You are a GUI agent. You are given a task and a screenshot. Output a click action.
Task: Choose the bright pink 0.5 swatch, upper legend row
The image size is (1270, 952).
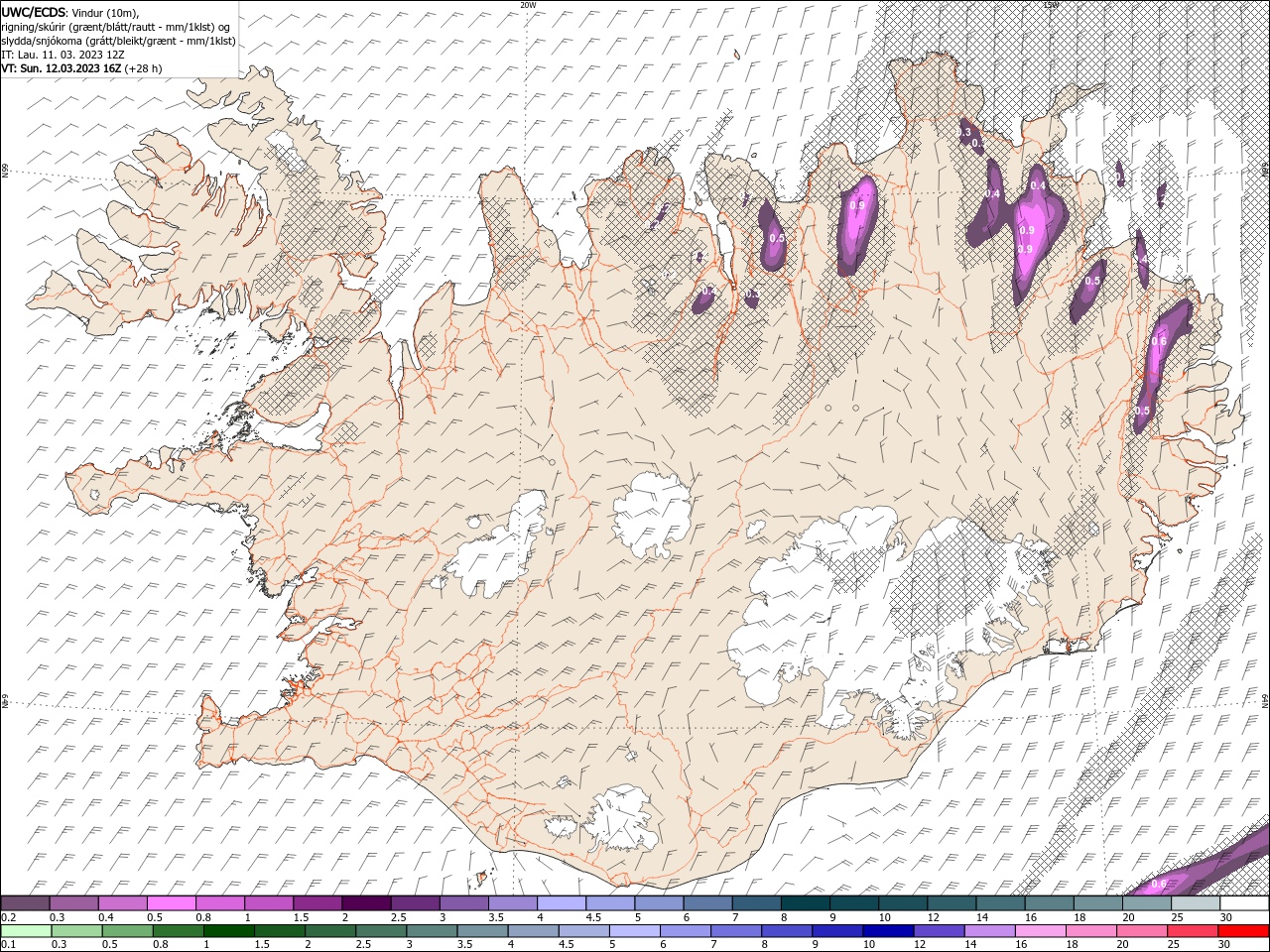171,903
